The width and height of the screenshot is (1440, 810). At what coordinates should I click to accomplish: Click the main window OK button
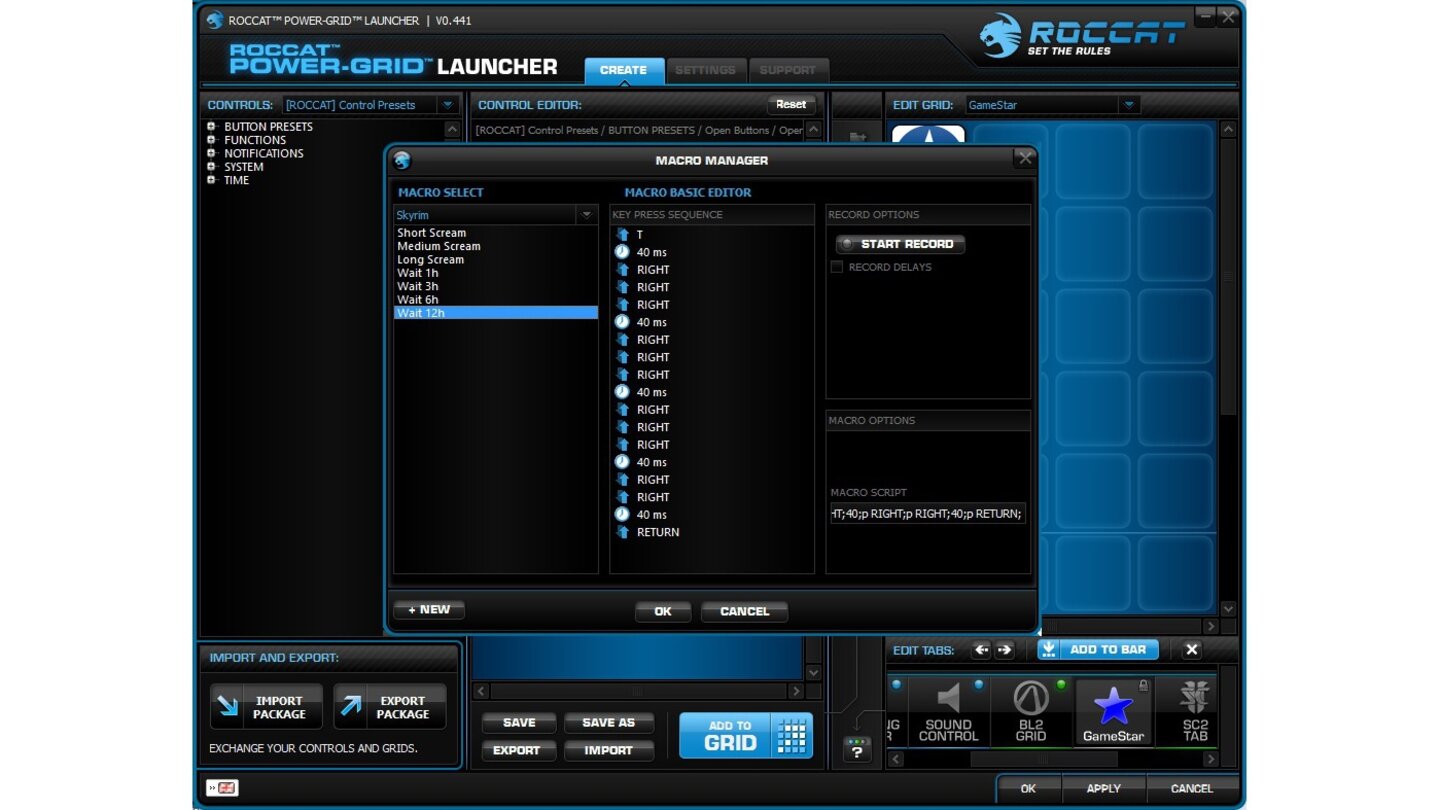pyautogui.click(x=1027, y=788)
